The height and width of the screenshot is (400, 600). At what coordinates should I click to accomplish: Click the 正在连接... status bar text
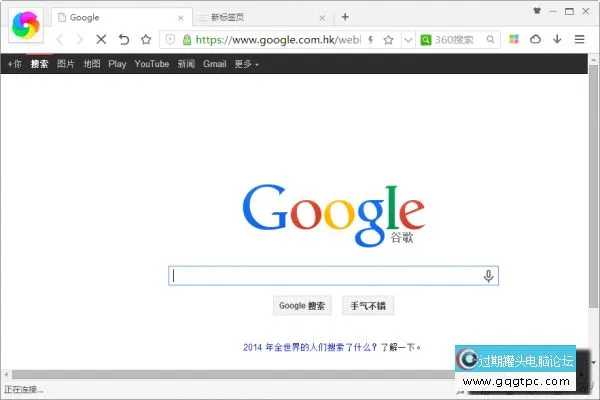coord(24,390)
